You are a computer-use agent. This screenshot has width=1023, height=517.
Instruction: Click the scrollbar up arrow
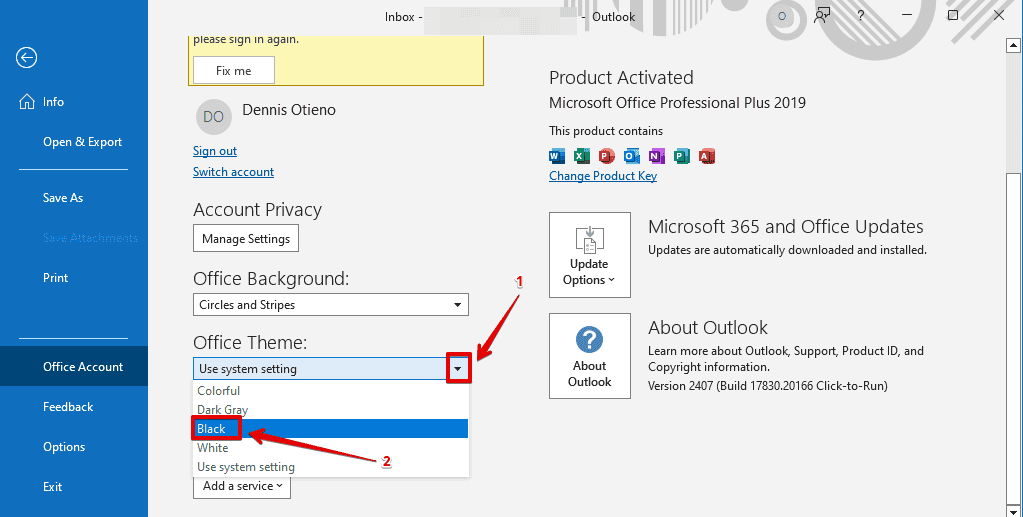(x=1013, y=46)
